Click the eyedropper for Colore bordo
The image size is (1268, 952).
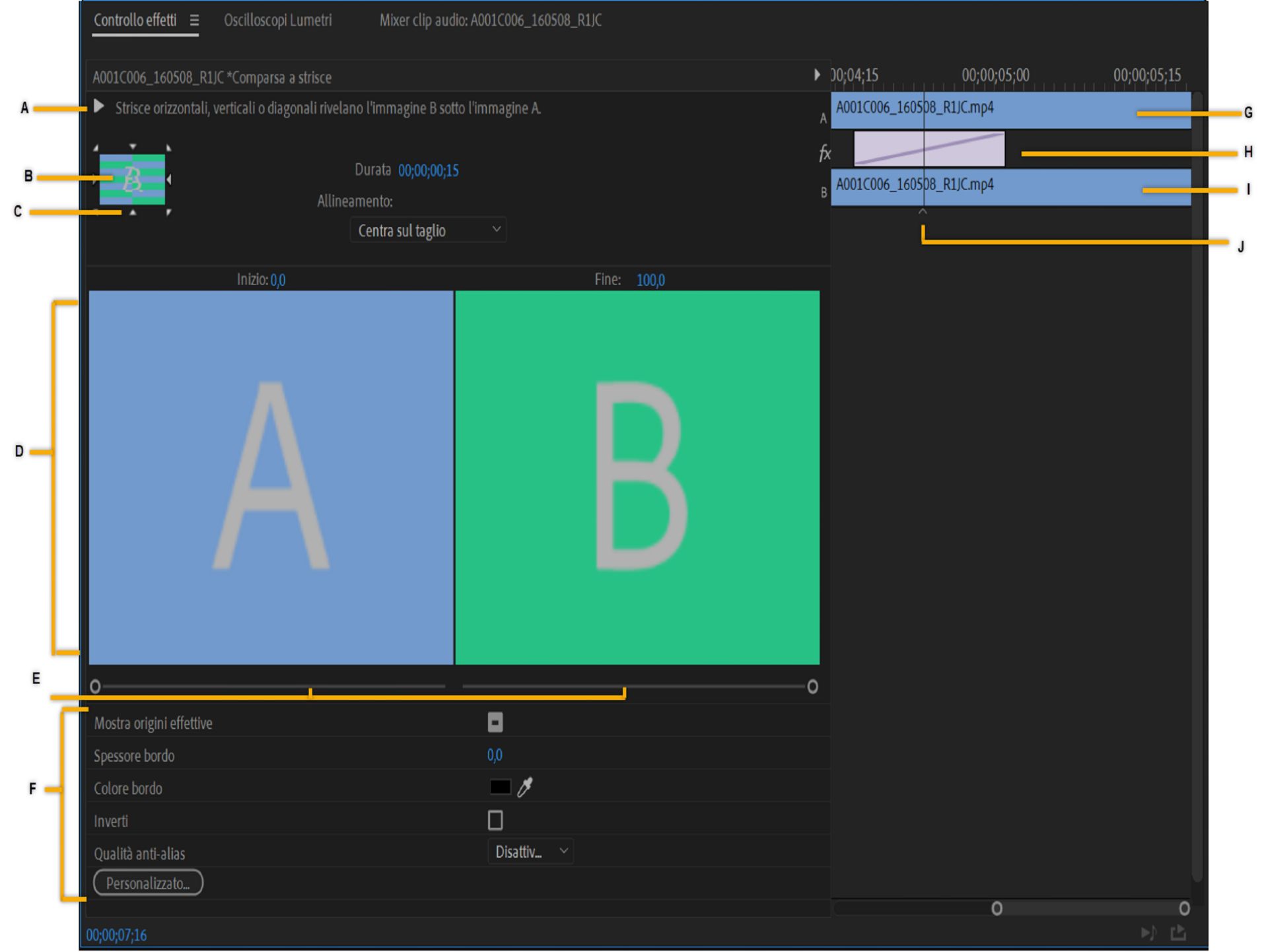(525, 787)
